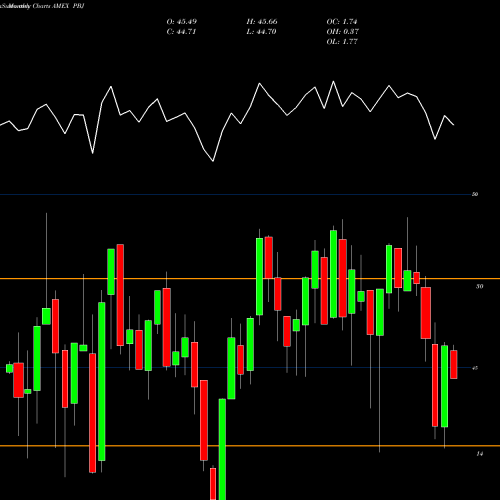Select the close value 'C: 44.71'
The image size is (500, 500).
click(181, 32)
